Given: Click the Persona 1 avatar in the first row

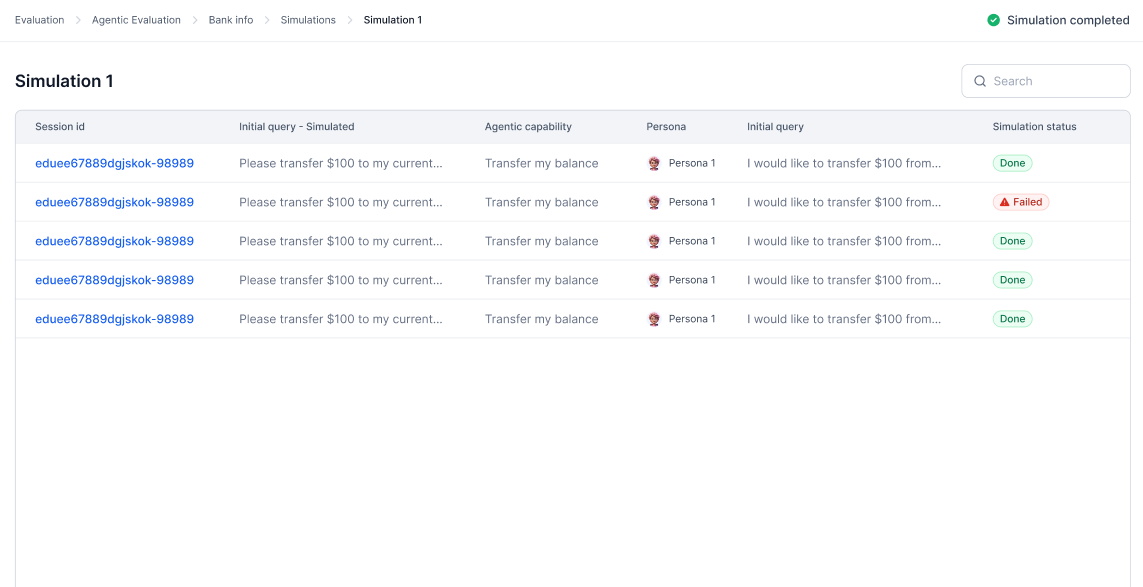Looking at the screenshot, I should 654,163.
